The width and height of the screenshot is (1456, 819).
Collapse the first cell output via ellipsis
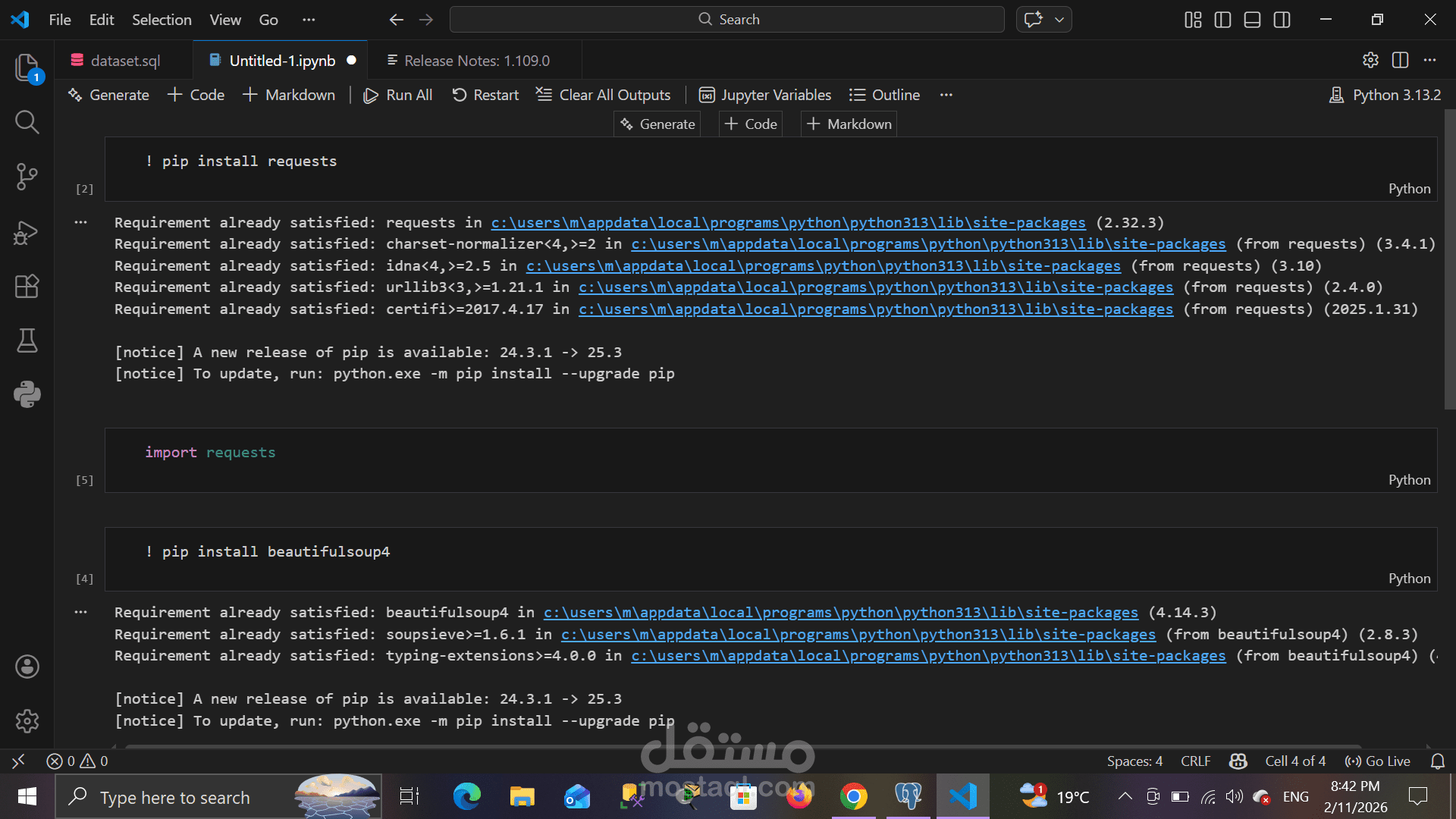click(80, 221)
